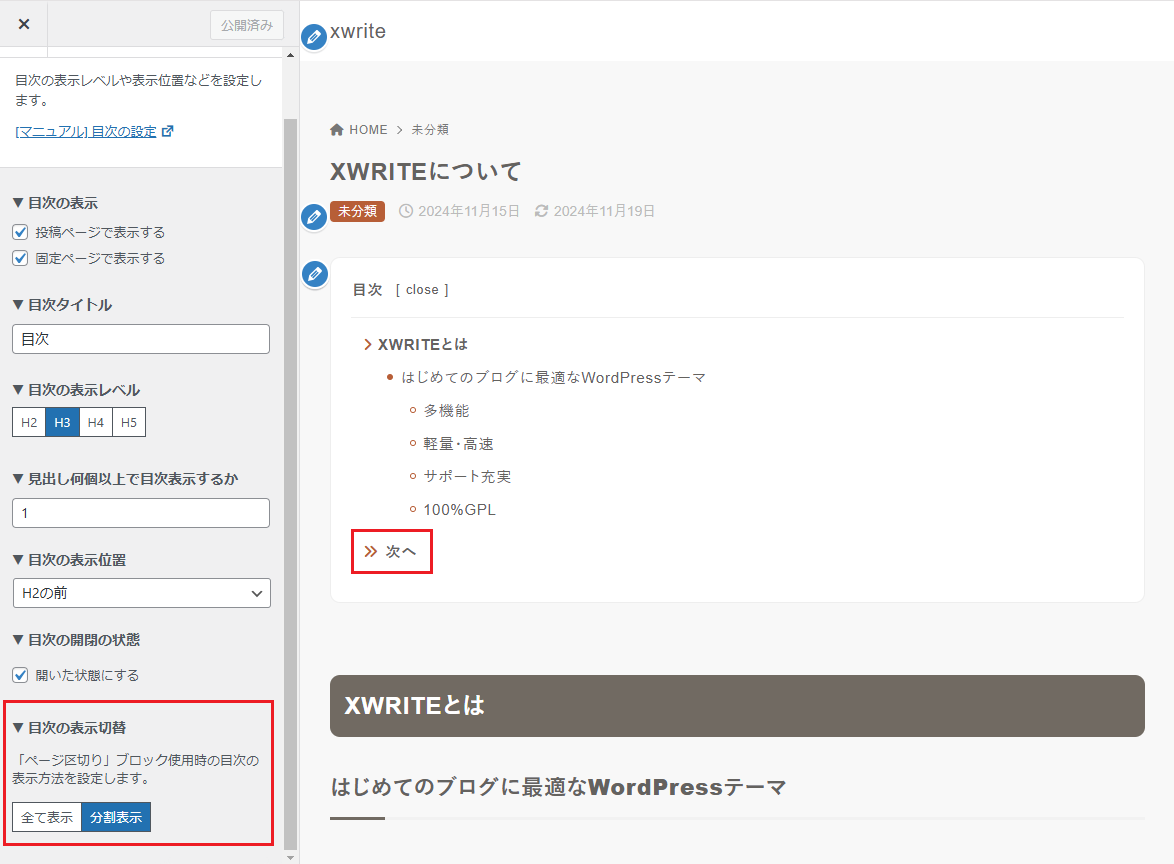Click the HOME breadcrumb link
This screenshot has width=1174, height=864.
368,130
